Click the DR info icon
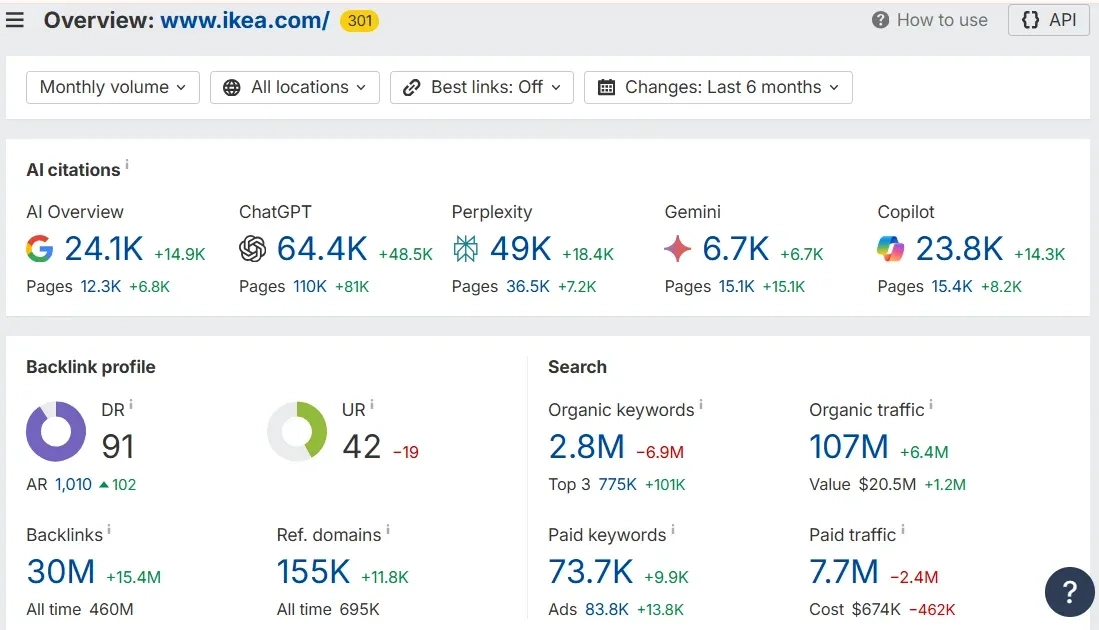This screenshot has width=1099, height=630. click(x=131, y=404)
